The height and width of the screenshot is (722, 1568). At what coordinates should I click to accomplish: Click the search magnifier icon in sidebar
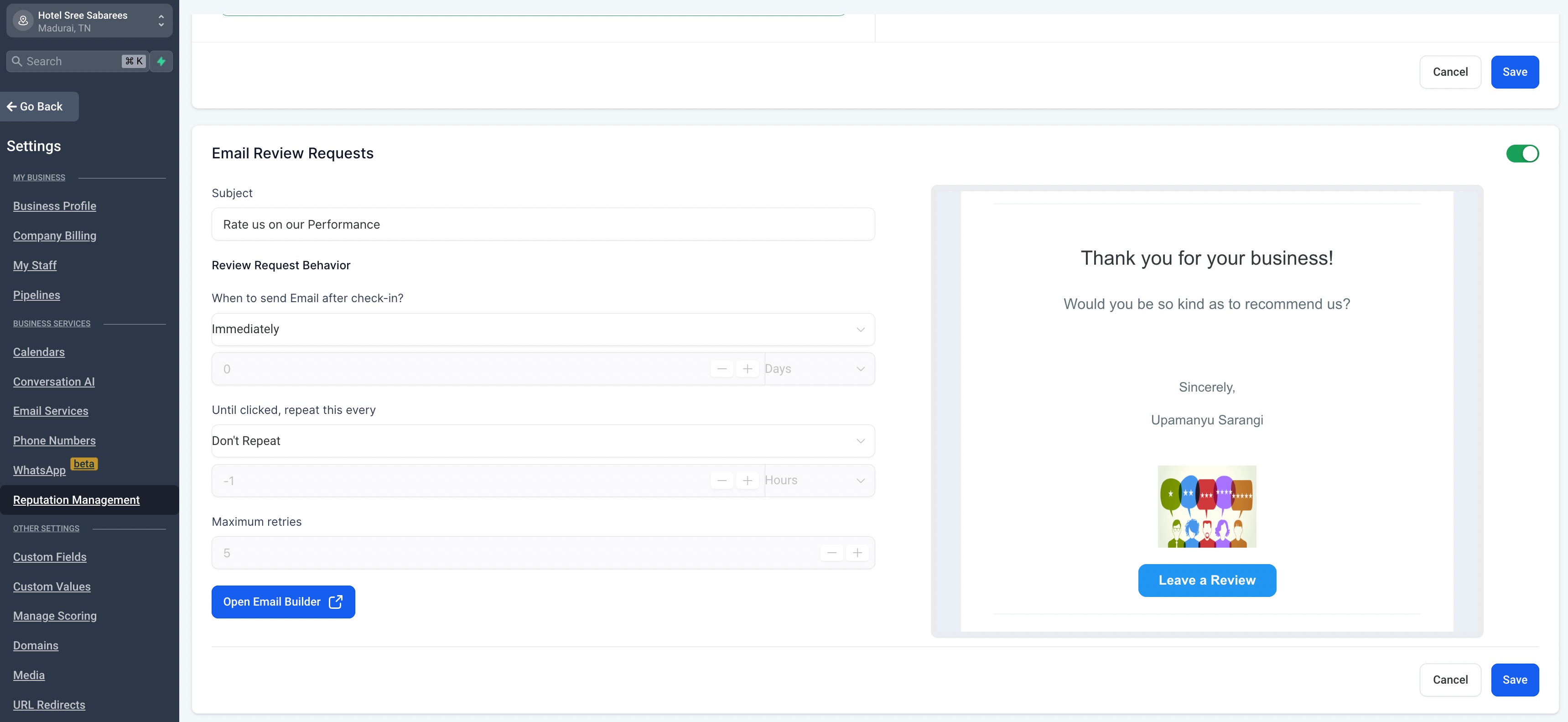click(x=17, y=62)
